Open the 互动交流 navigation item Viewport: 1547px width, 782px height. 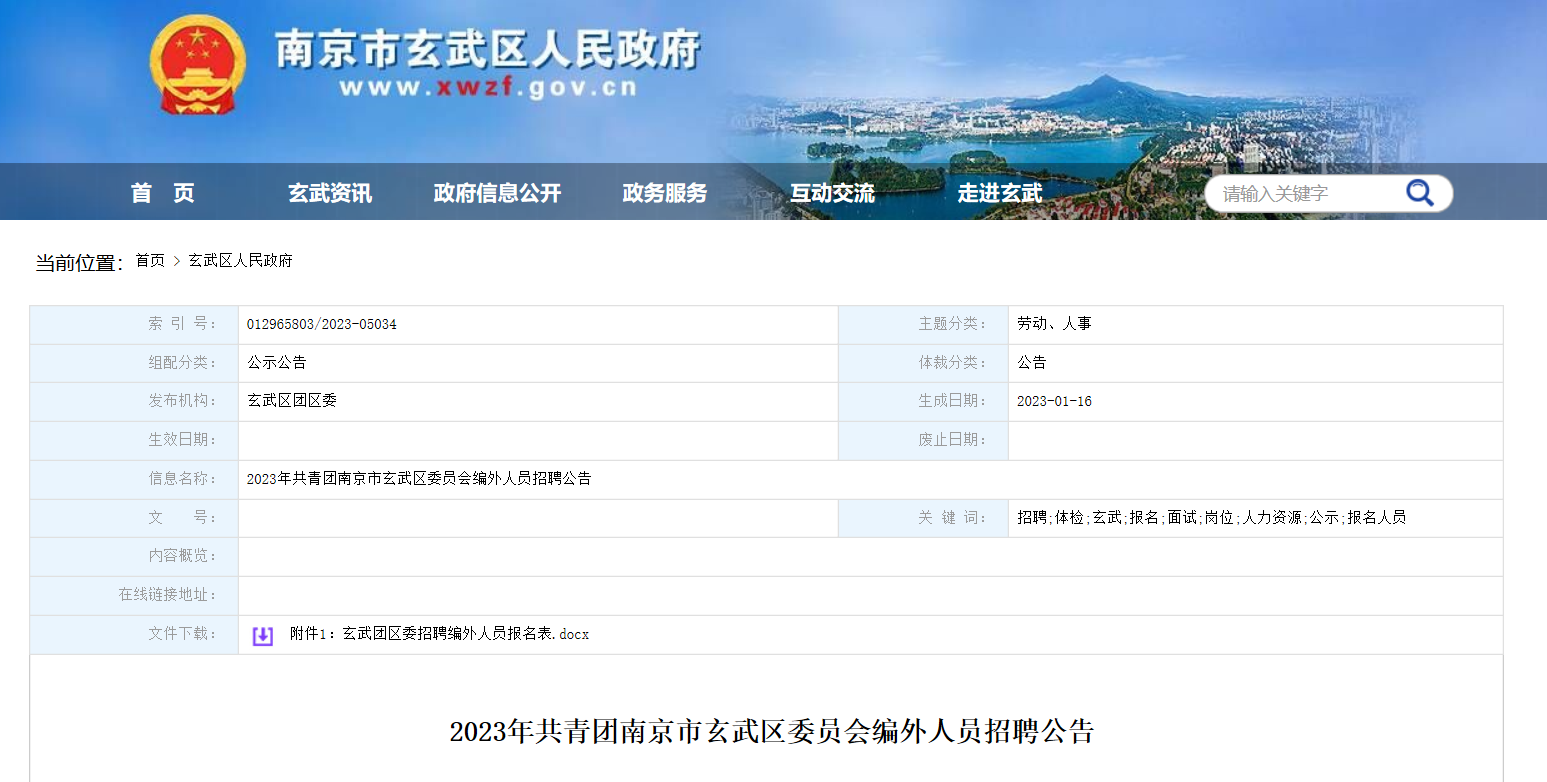pyautogui.click(x=832, y=193)
